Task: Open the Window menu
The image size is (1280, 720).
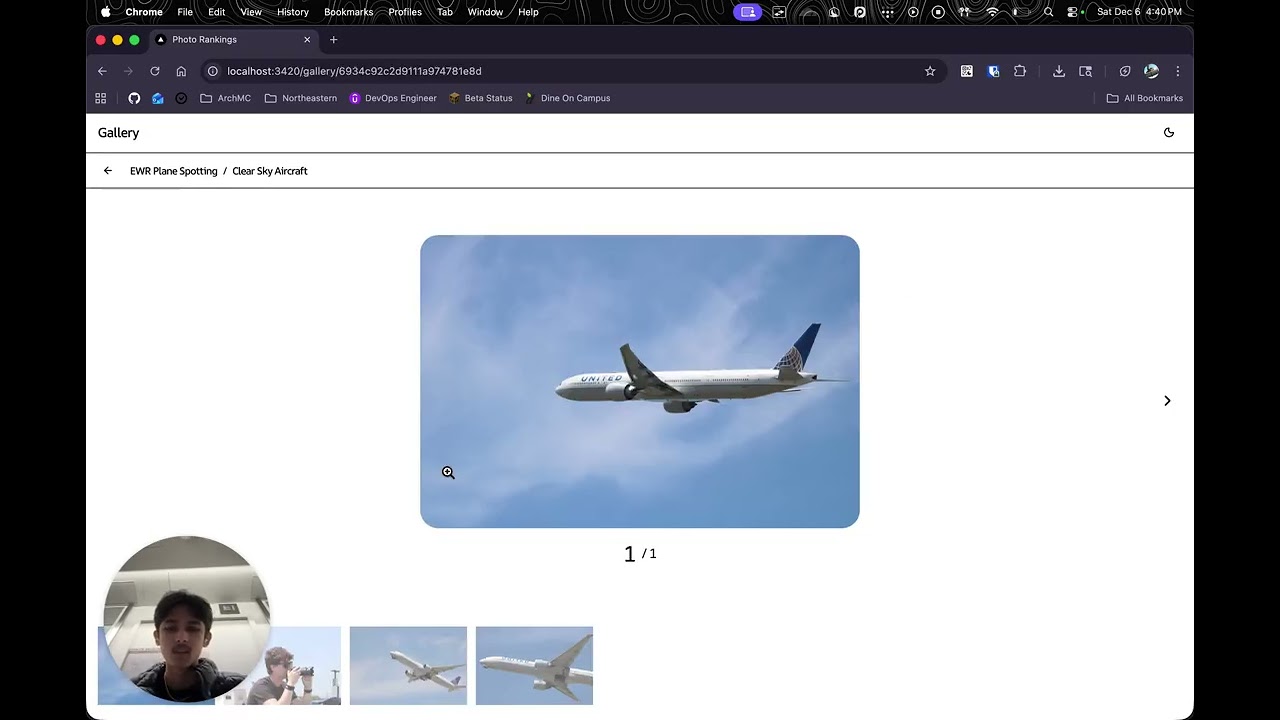Action: (x=485, y=12)
